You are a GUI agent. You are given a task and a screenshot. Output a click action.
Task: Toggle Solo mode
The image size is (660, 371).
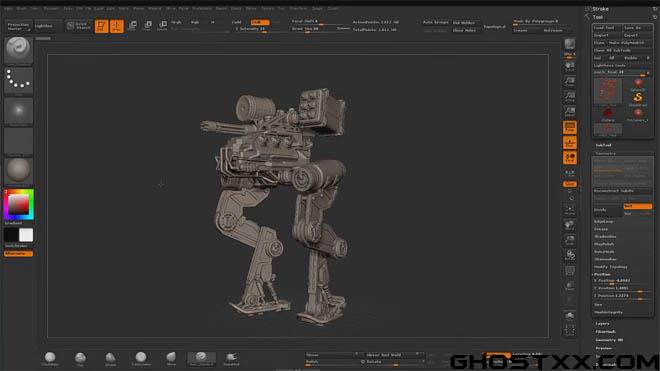(x=570, y=316)
